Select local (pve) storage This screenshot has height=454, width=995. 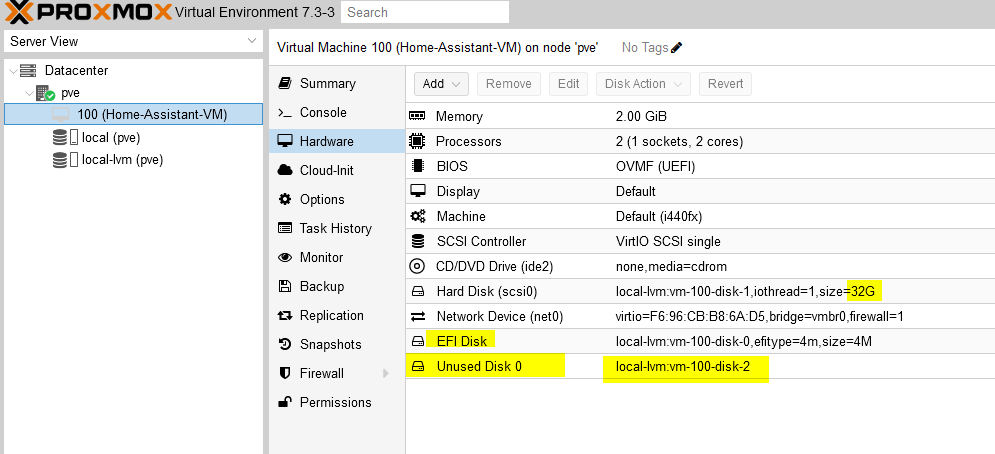[x=111, y=137]
